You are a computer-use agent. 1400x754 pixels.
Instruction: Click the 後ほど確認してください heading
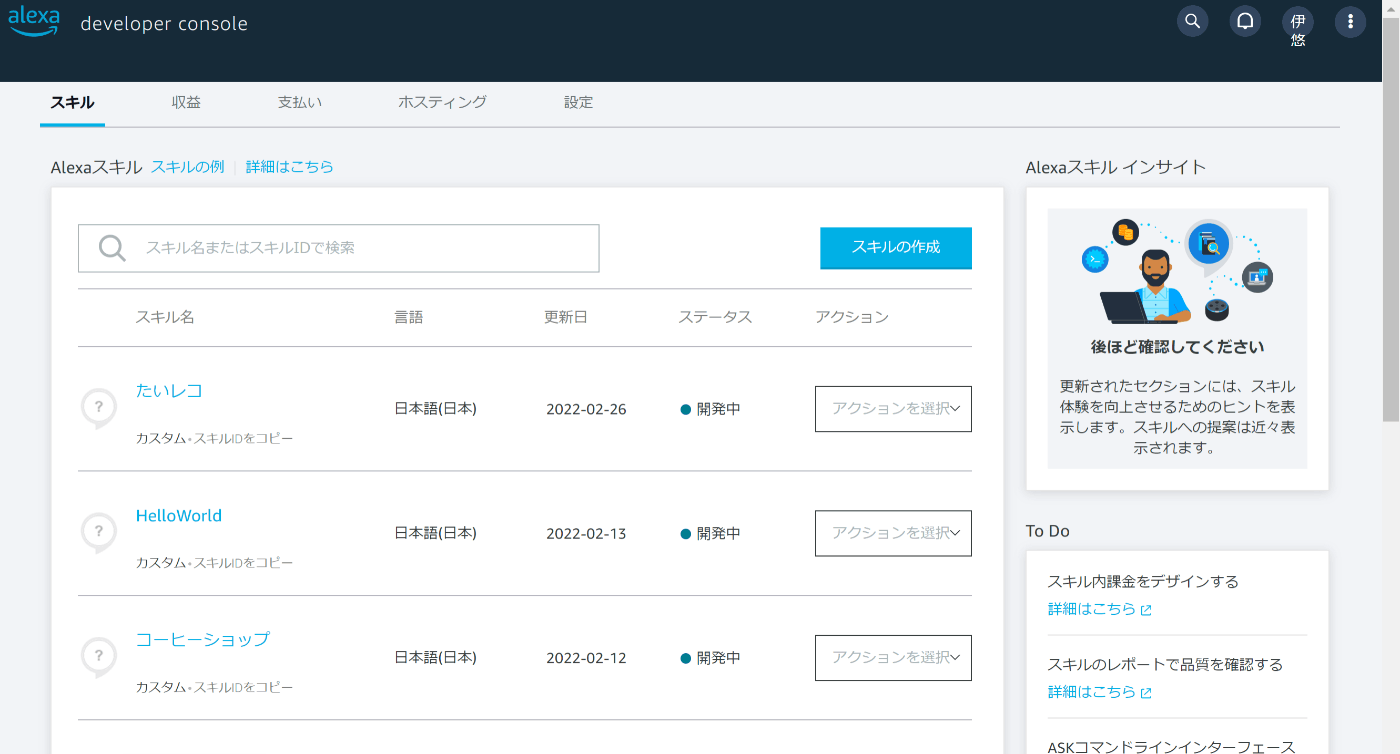[1177, 347]
